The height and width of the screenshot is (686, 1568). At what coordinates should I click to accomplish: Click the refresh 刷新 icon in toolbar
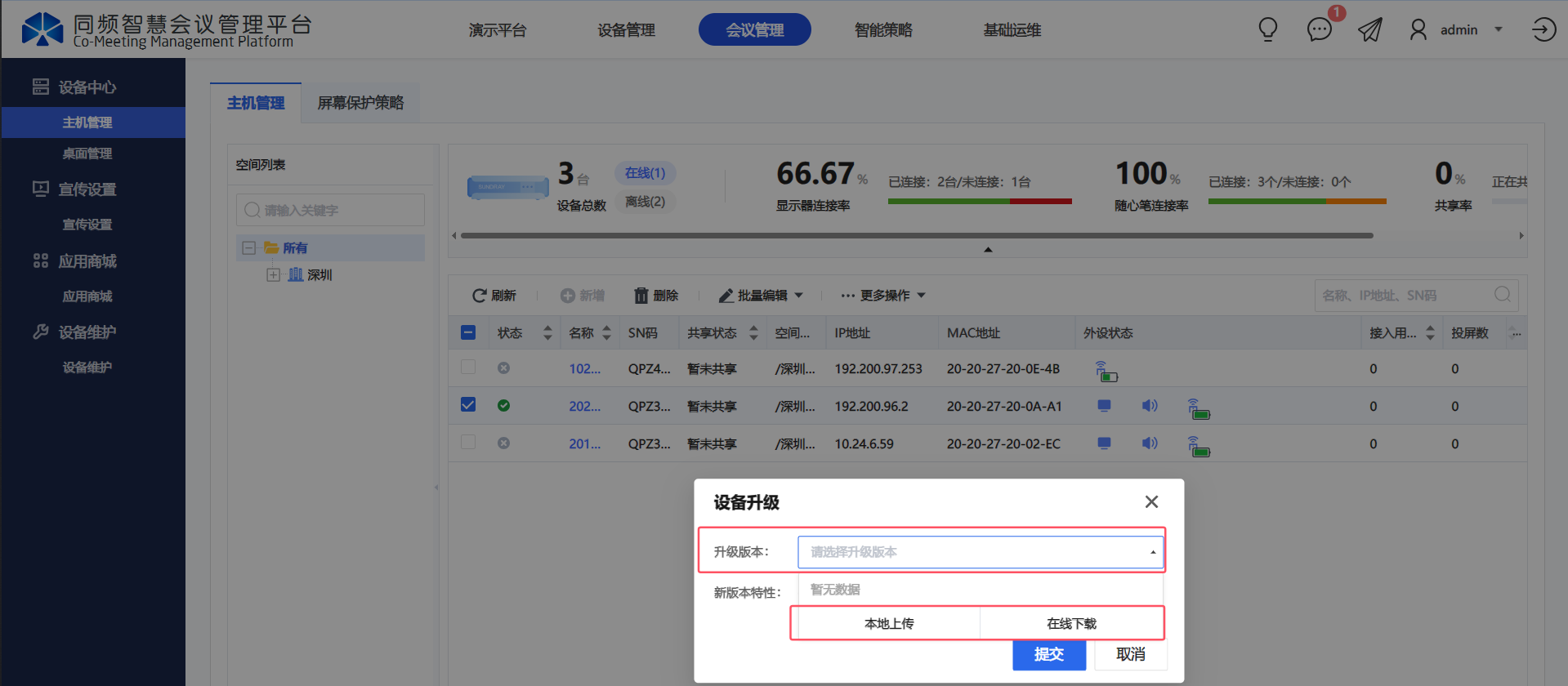coord(480,296)
